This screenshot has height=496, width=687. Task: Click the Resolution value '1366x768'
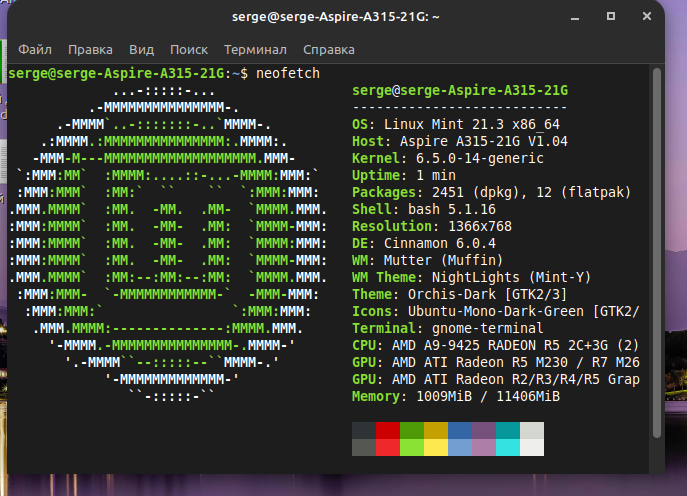480,226
